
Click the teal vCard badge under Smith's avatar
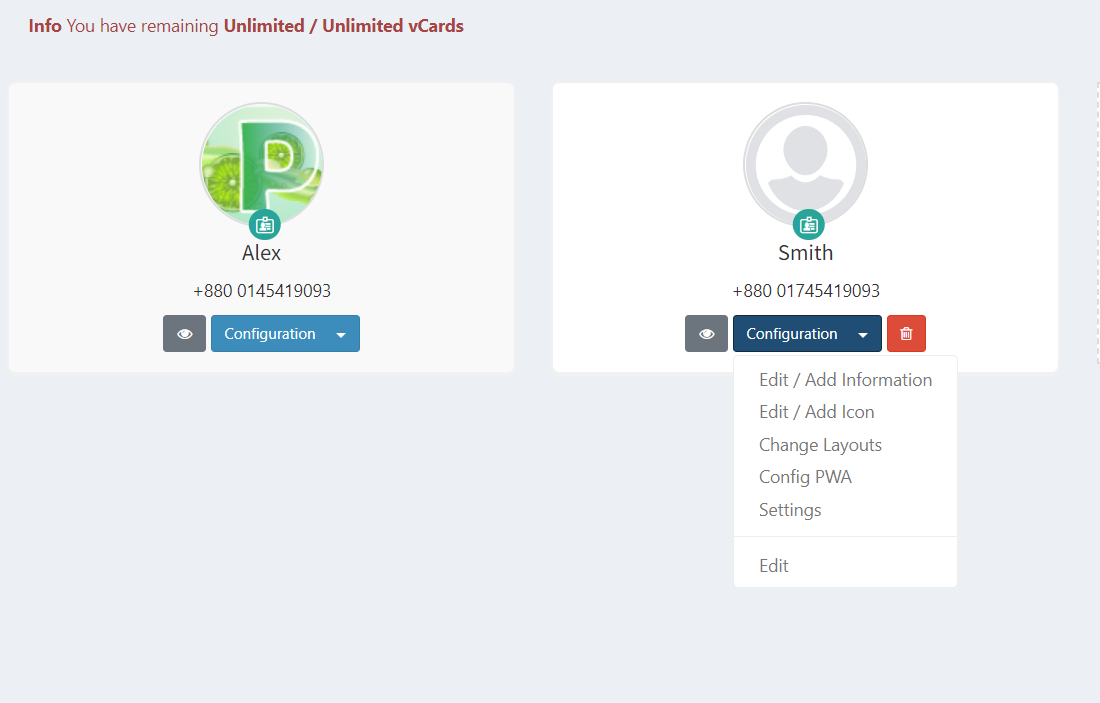pyautogui.click(x=808, y=224)
